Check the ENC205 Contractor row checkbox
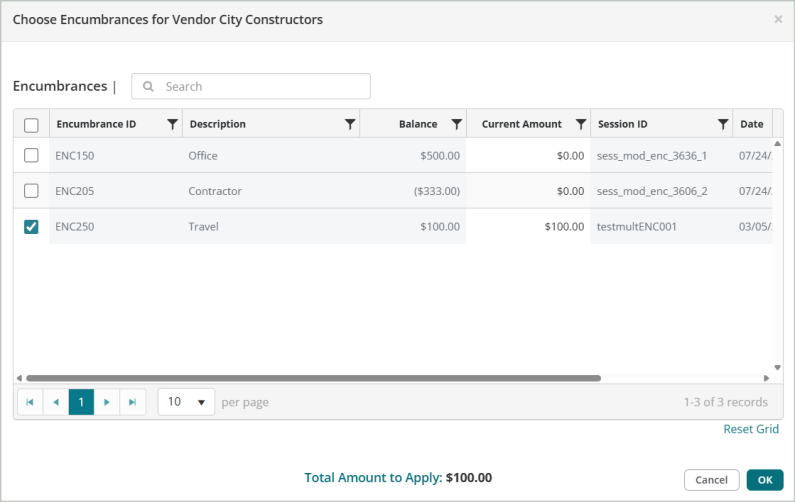This screenshot has height=502, width=795. (x=31, y=191)
